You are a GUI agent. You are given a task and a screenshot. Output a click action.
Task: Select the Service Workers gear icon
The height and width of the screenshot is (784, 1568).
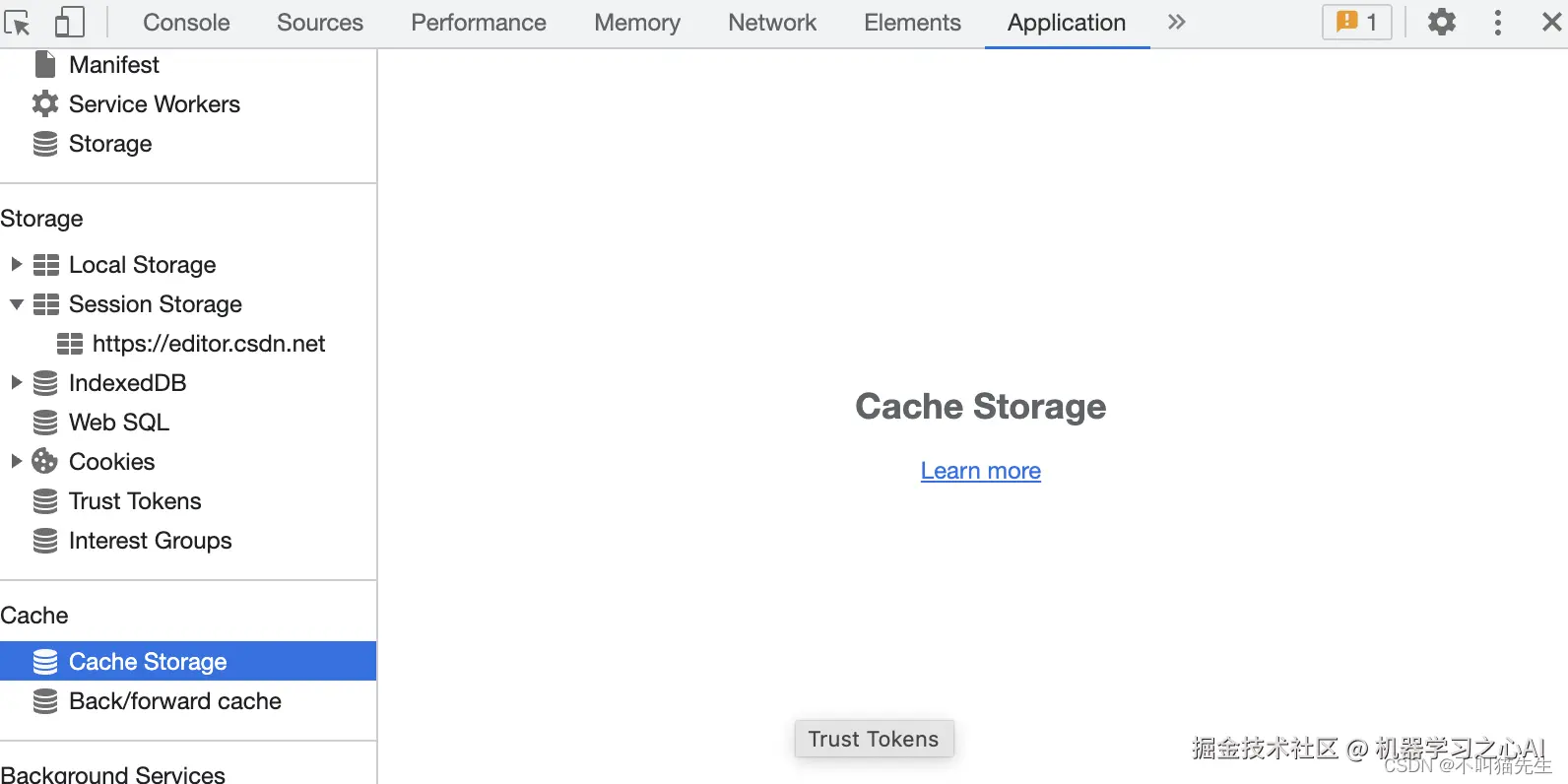(45, 104)
